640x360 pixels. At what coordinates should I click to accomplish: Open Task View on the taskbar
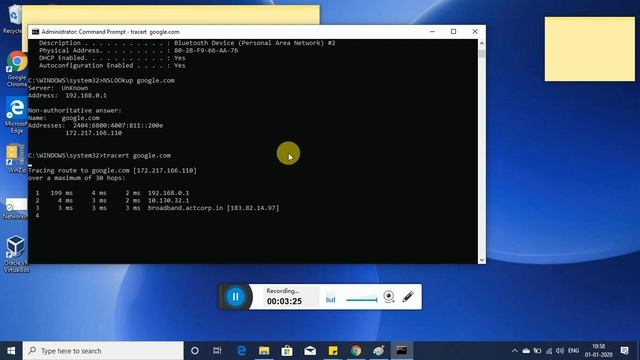pos(217,351)
